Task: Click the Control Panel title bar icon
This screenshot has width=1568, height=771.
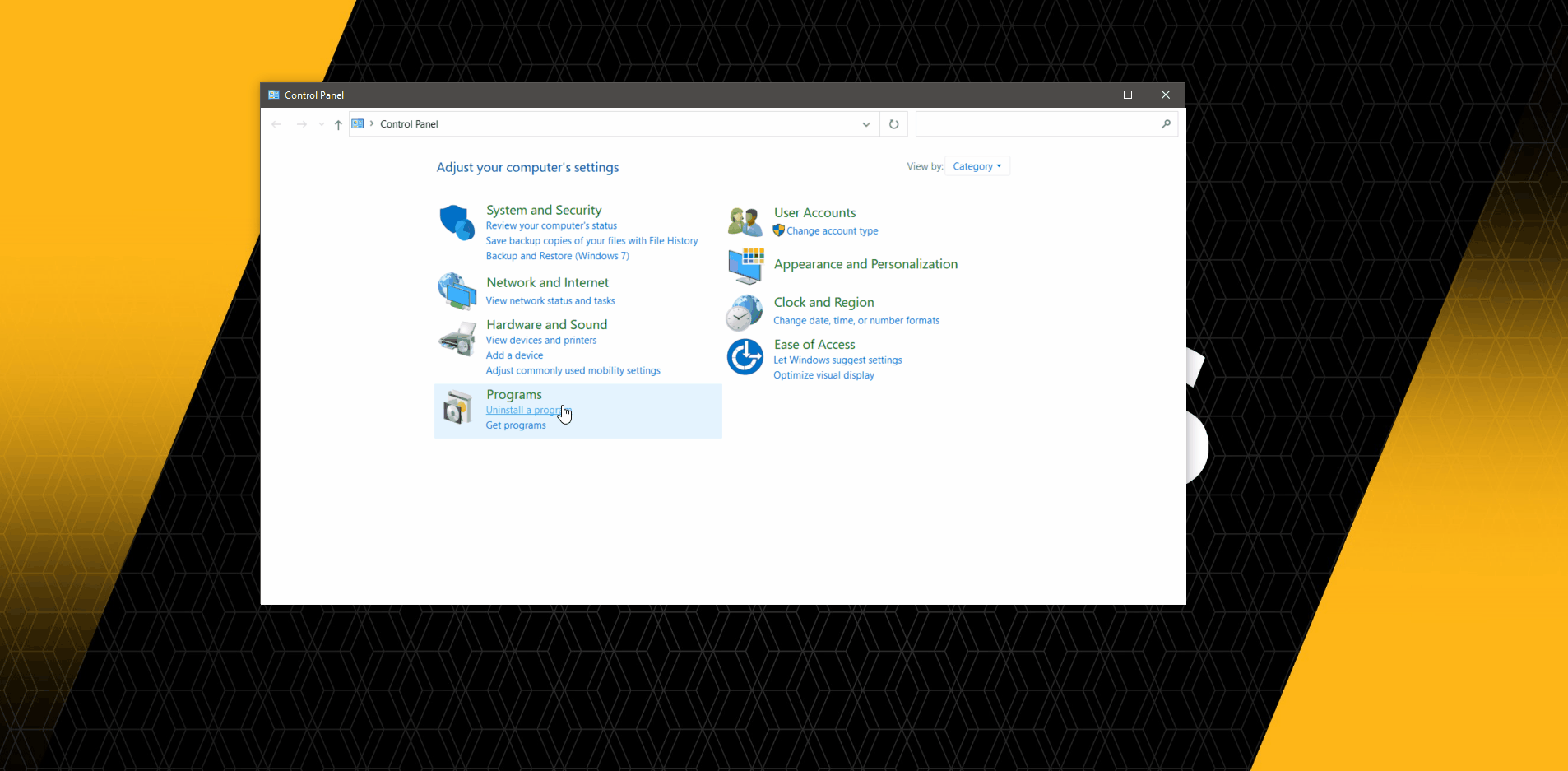Action: pyautogui.click(x=274, y=95)
